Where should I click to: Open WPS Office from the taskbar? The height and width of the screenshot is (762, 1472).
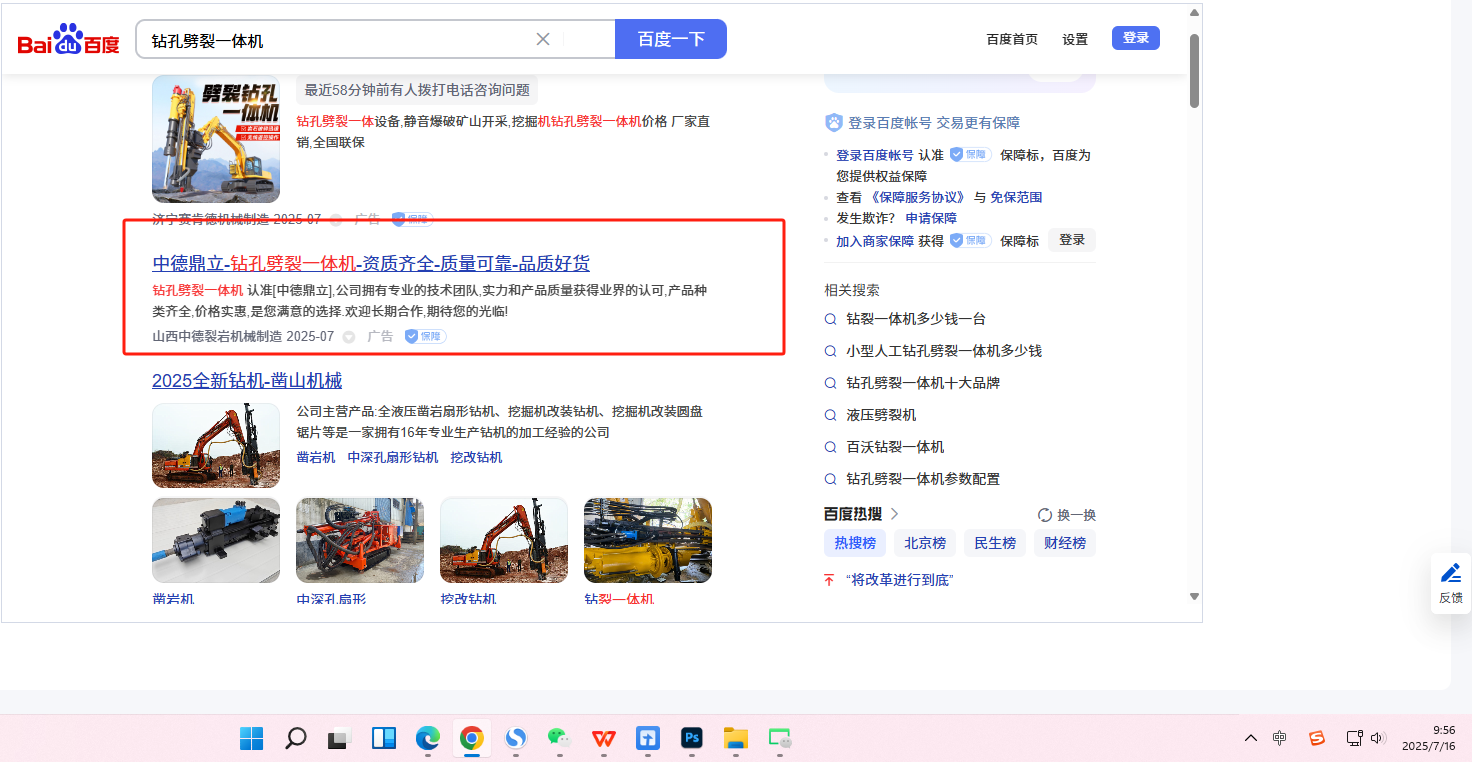tap(604, 738)
